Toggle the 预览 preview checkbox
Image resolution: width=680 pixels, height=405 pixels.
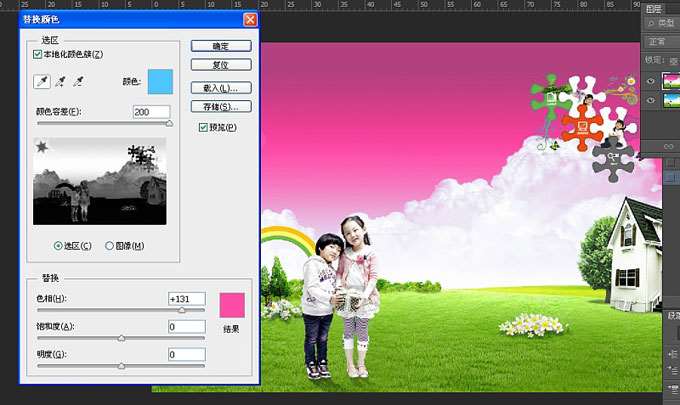pos(203,127)
